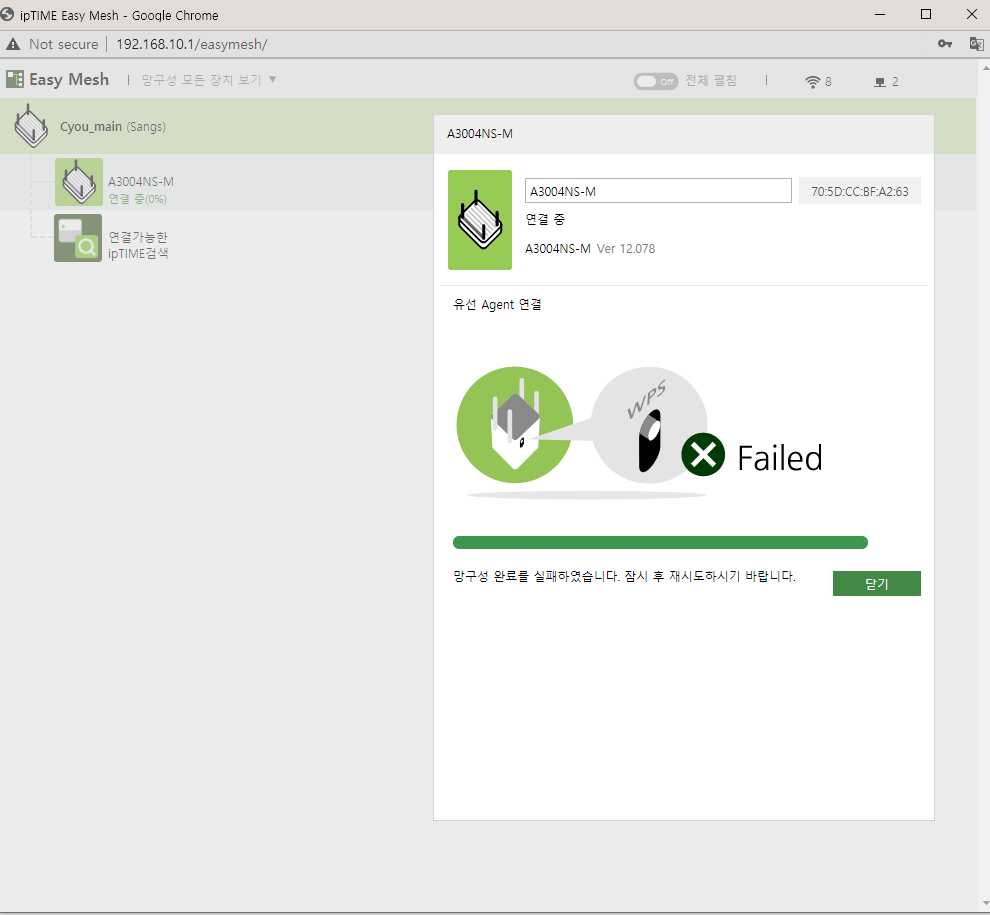Image resolution: width=990 pixels, height=915 pixels.
Task: Click the Easy Mesh logo icon
Action: (15, 79)
